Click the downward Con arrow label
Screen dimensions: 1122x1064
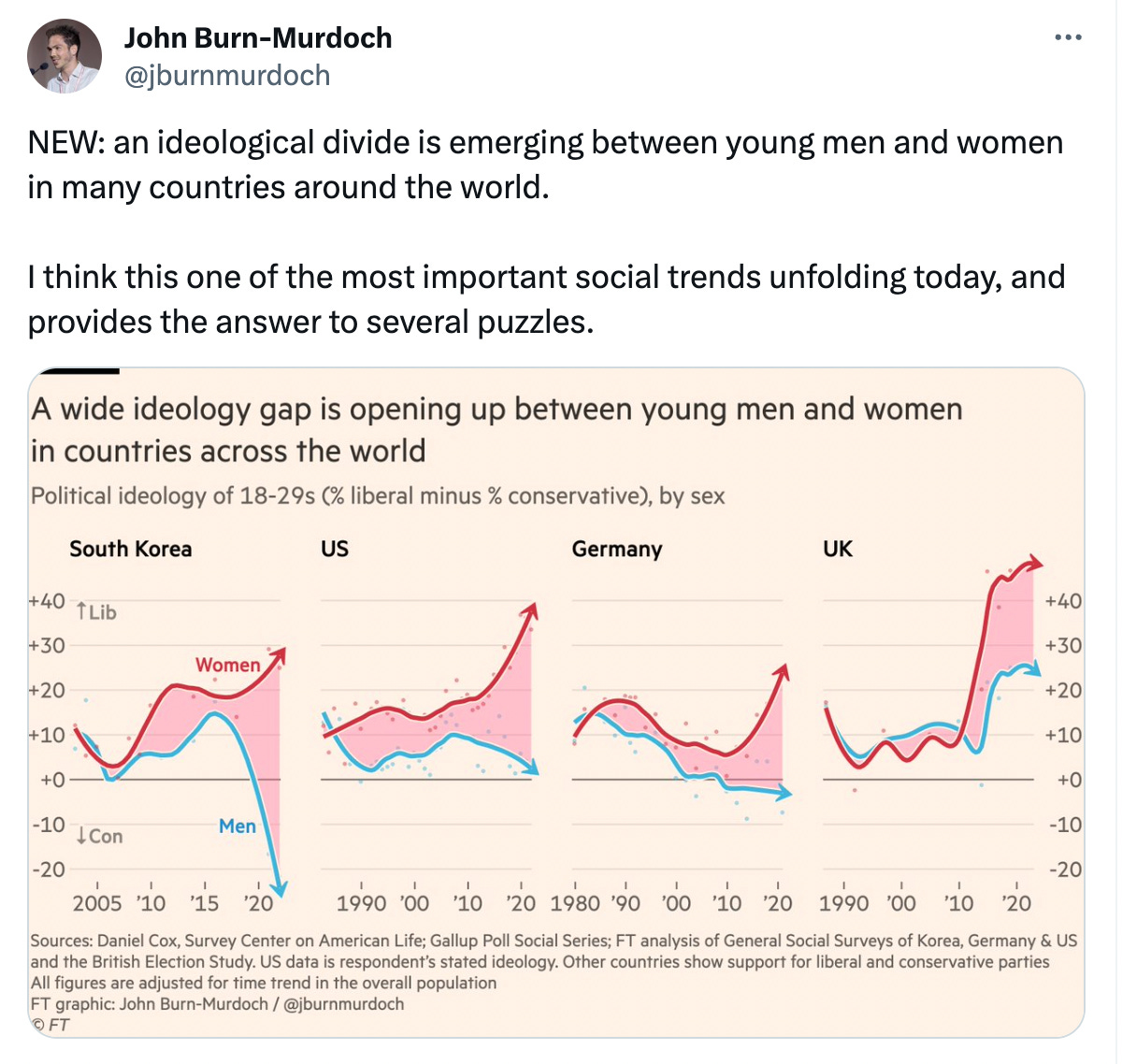(99, 836)
